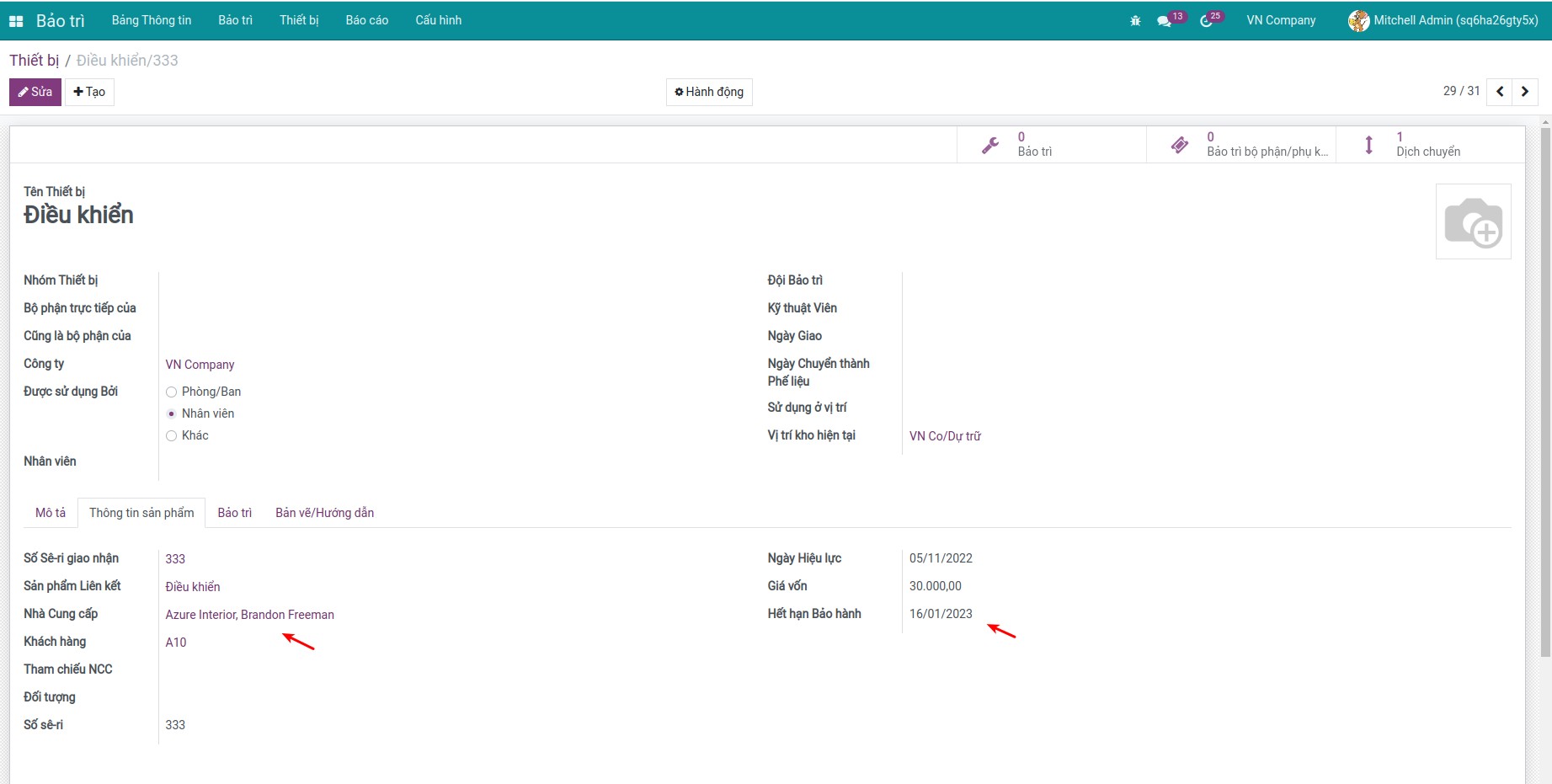This screenshot has height=784, width=1552.
Task: Open the activities clock icon
Action: pos(1207,21)
